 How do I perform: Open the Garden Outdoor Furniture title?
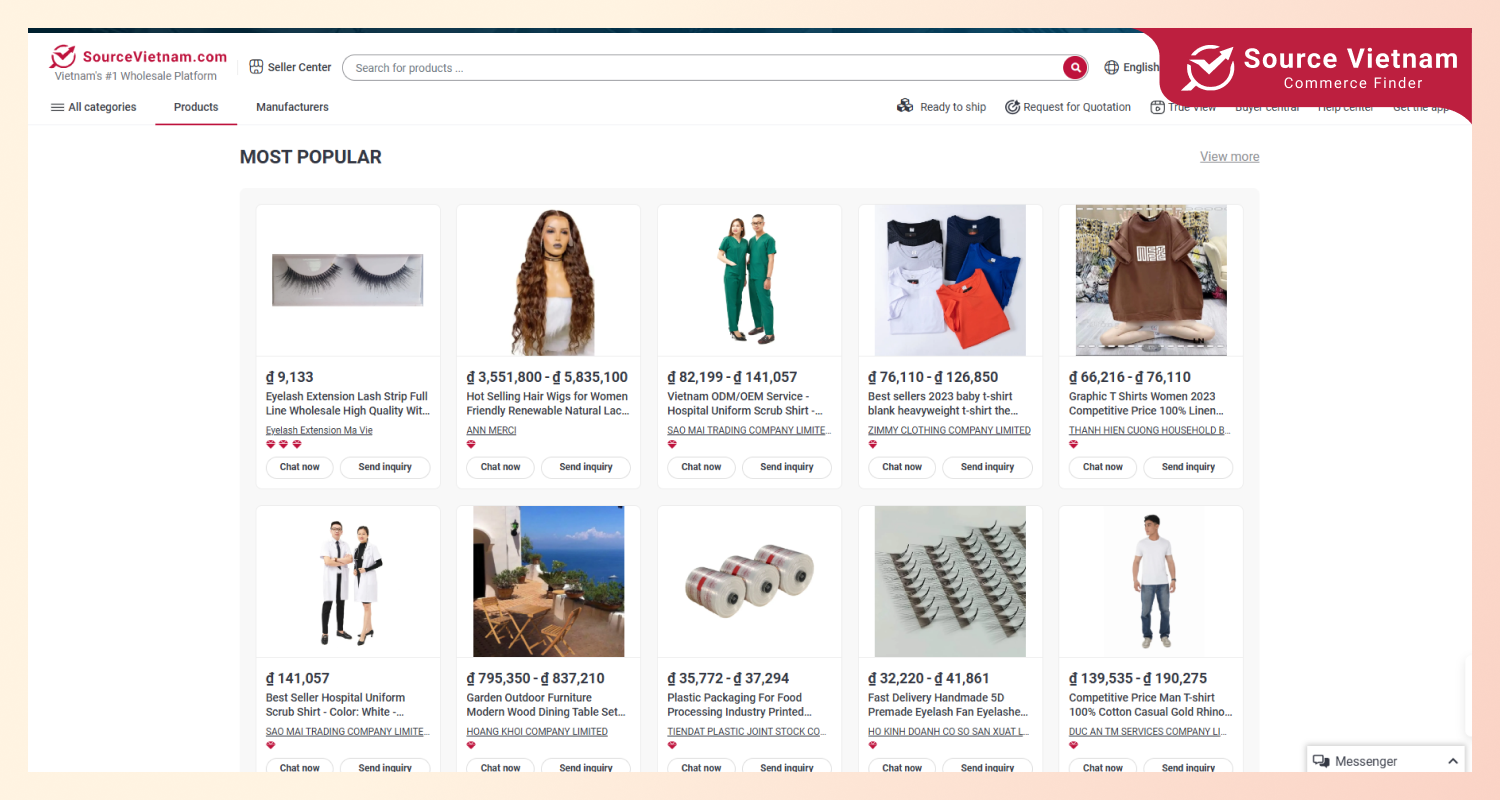click(546, 705)
